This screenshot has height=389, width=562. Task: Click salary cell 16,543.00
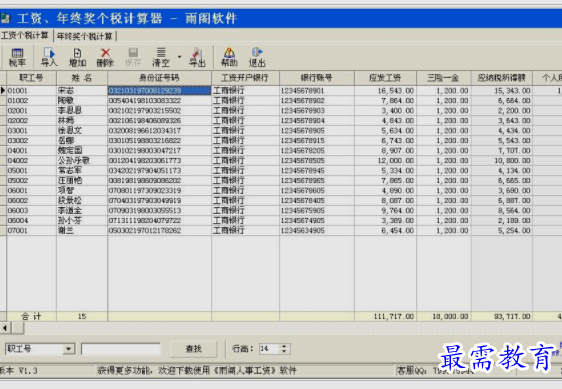coord(385,91)
